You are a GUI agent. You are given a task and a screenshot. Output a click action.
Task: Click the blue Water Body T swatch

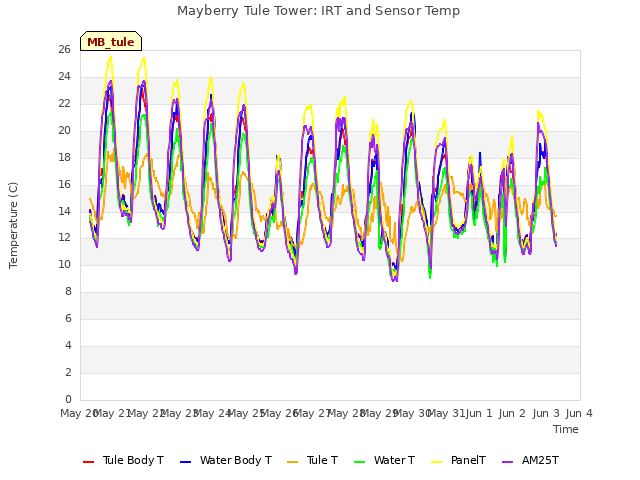point(185,462)
